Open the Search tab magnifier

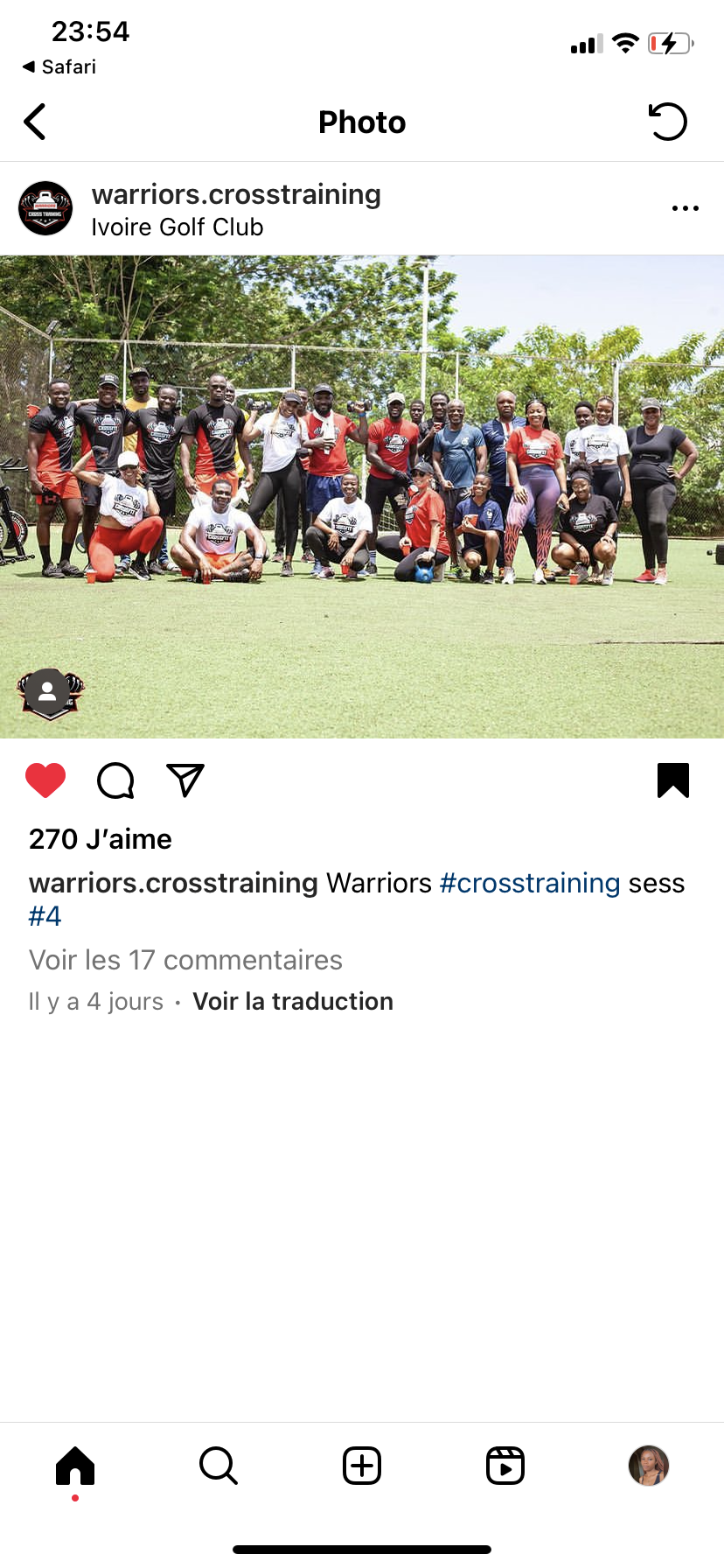point(219,1466)
